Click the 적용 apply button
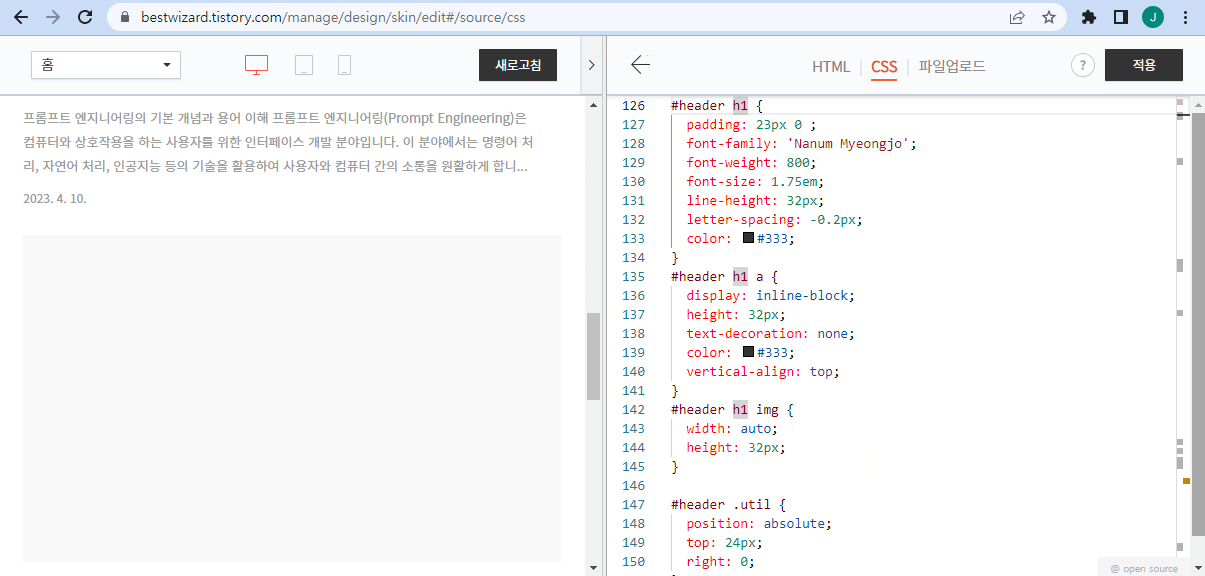The image size is (1205, 576). [x=1143, y=64]
